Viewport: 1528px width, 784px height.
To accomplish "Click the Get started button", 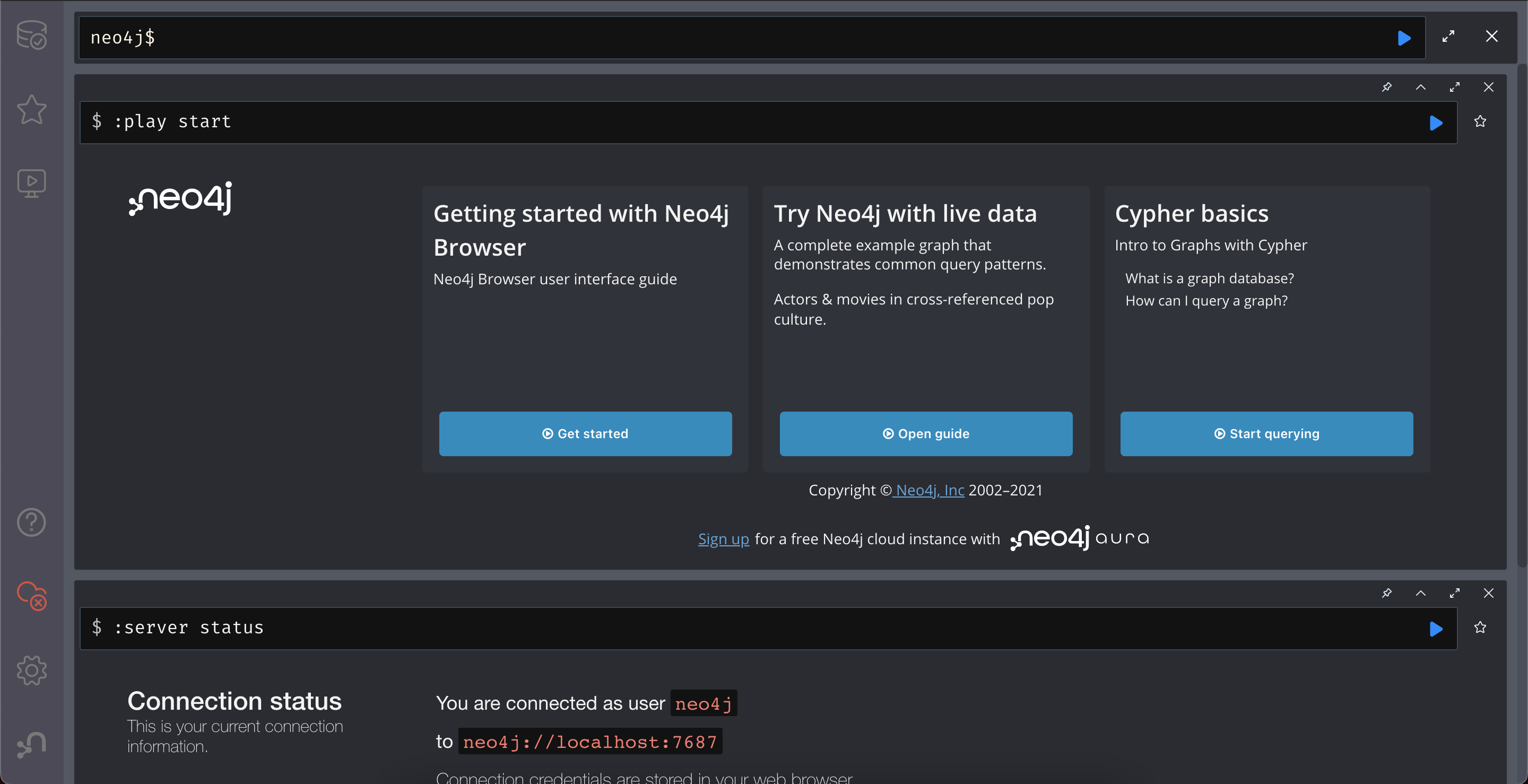I will [585, 433].
